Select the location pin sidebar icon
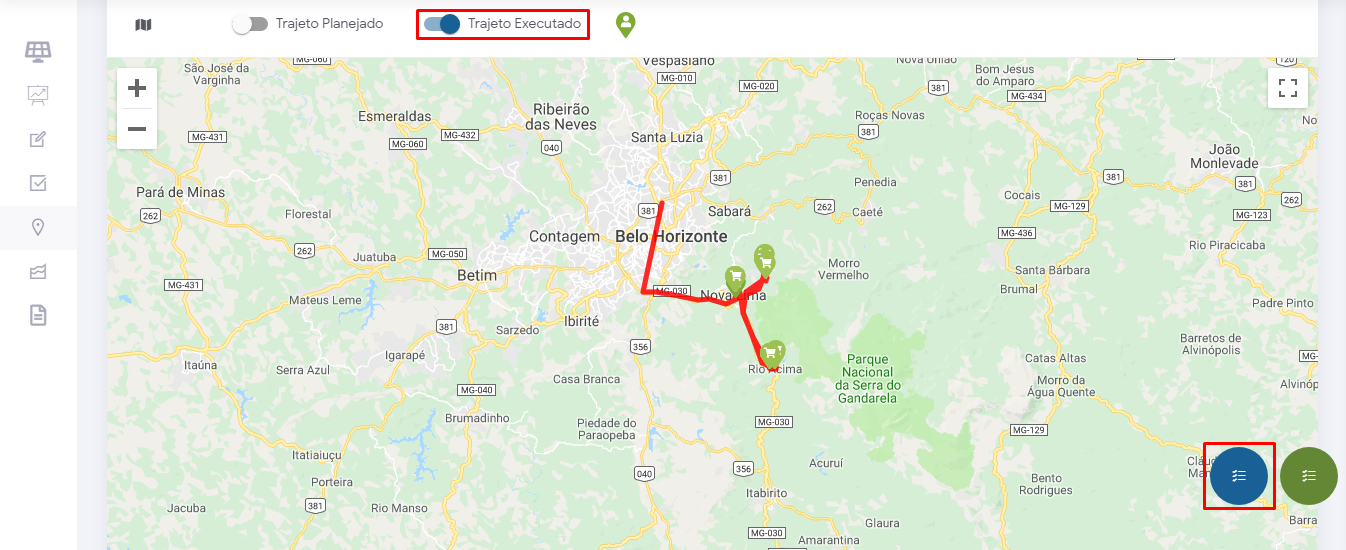This screenshot has width=1346, height=550. [38, 227]
